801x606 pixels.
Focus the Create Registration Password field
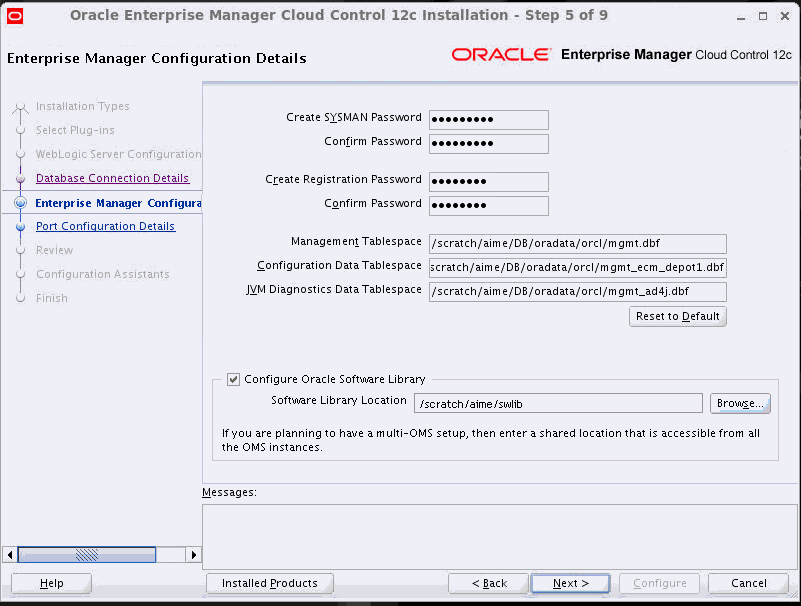(x=489, y=181)
